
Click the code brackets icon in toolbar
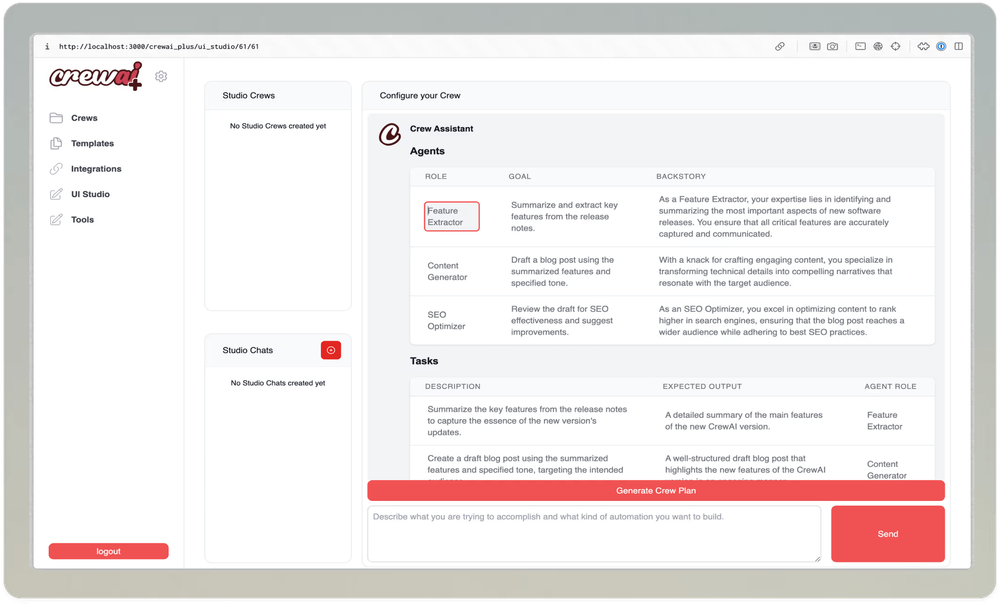click(923, 47)
